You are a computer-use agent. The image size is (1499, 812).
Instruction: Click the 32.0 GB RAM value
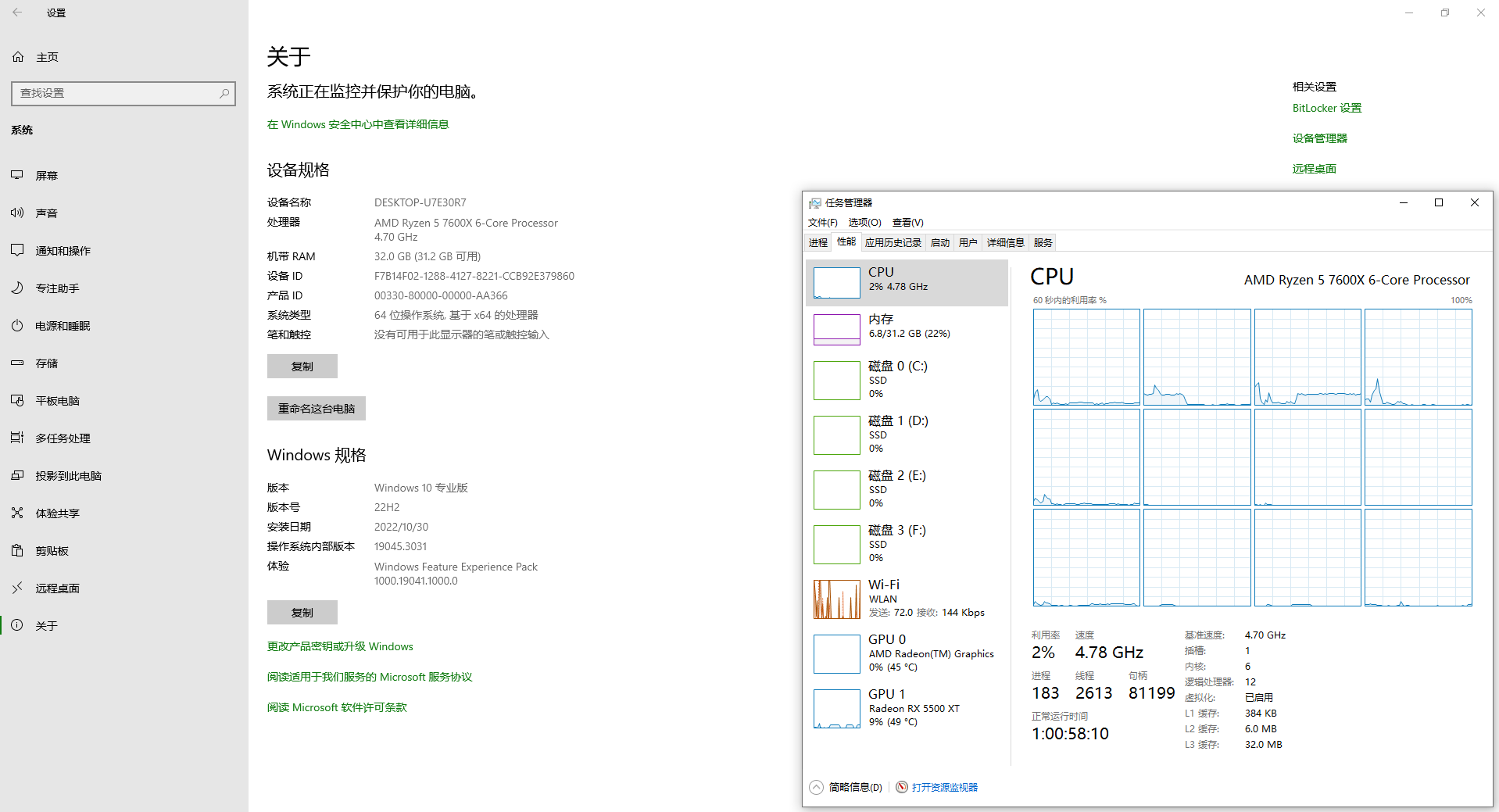coord(428,256)
